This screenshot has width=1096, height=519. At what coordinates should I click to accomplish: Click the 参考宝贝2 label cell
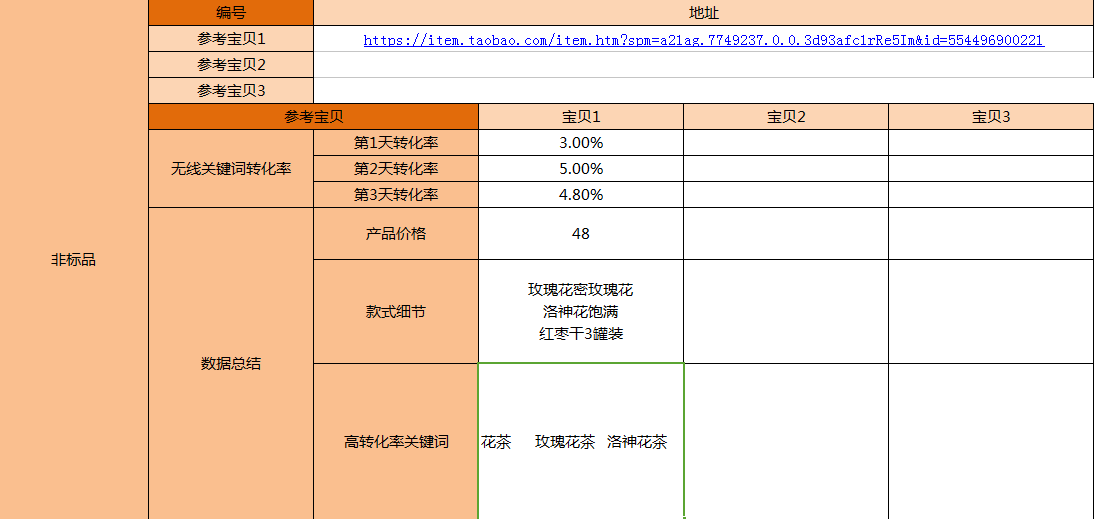231,65
